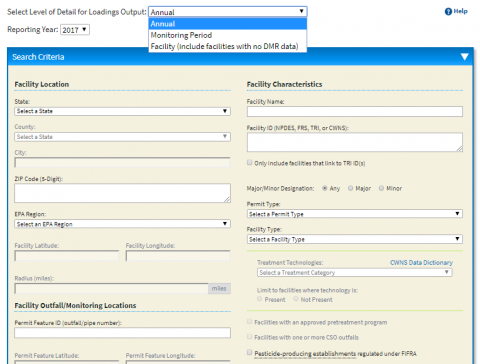Select the Minor designation radio button
480x364 pixels.
tap(381, 188)
